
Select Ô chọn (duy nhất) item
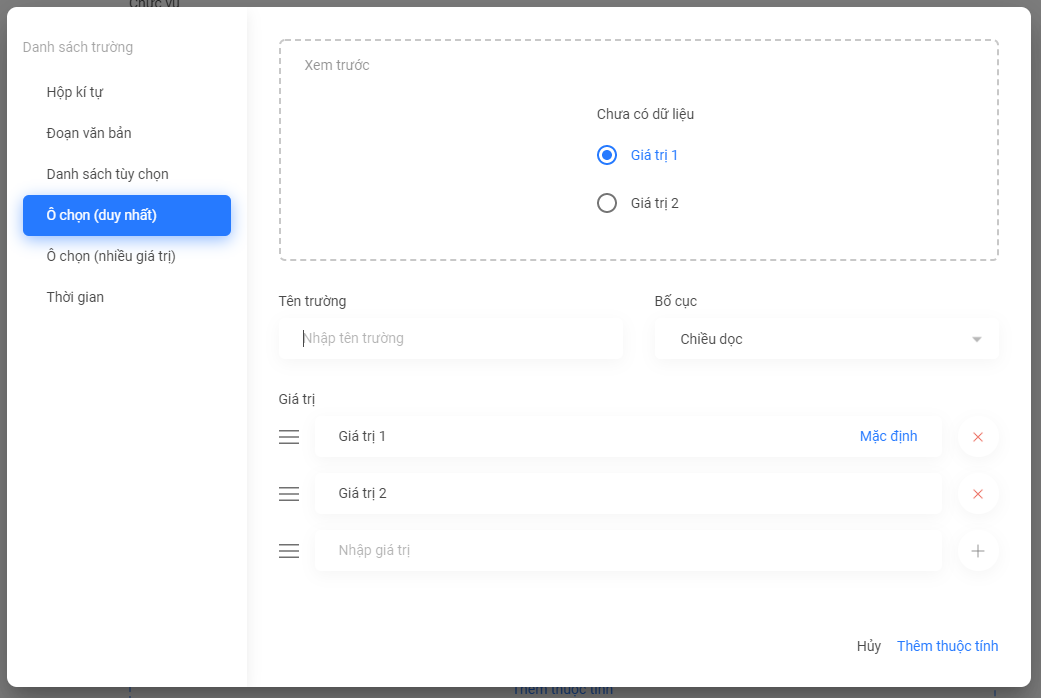[127, 215]
